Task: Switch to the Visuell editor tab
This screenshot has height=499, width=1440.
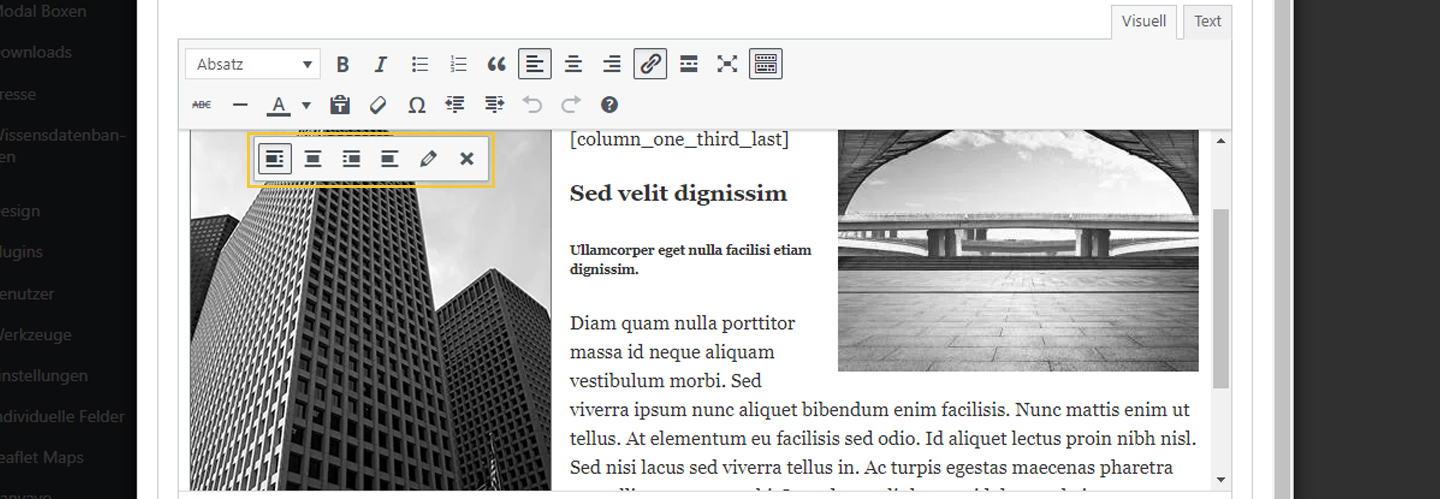Action: click(1143, 21)
